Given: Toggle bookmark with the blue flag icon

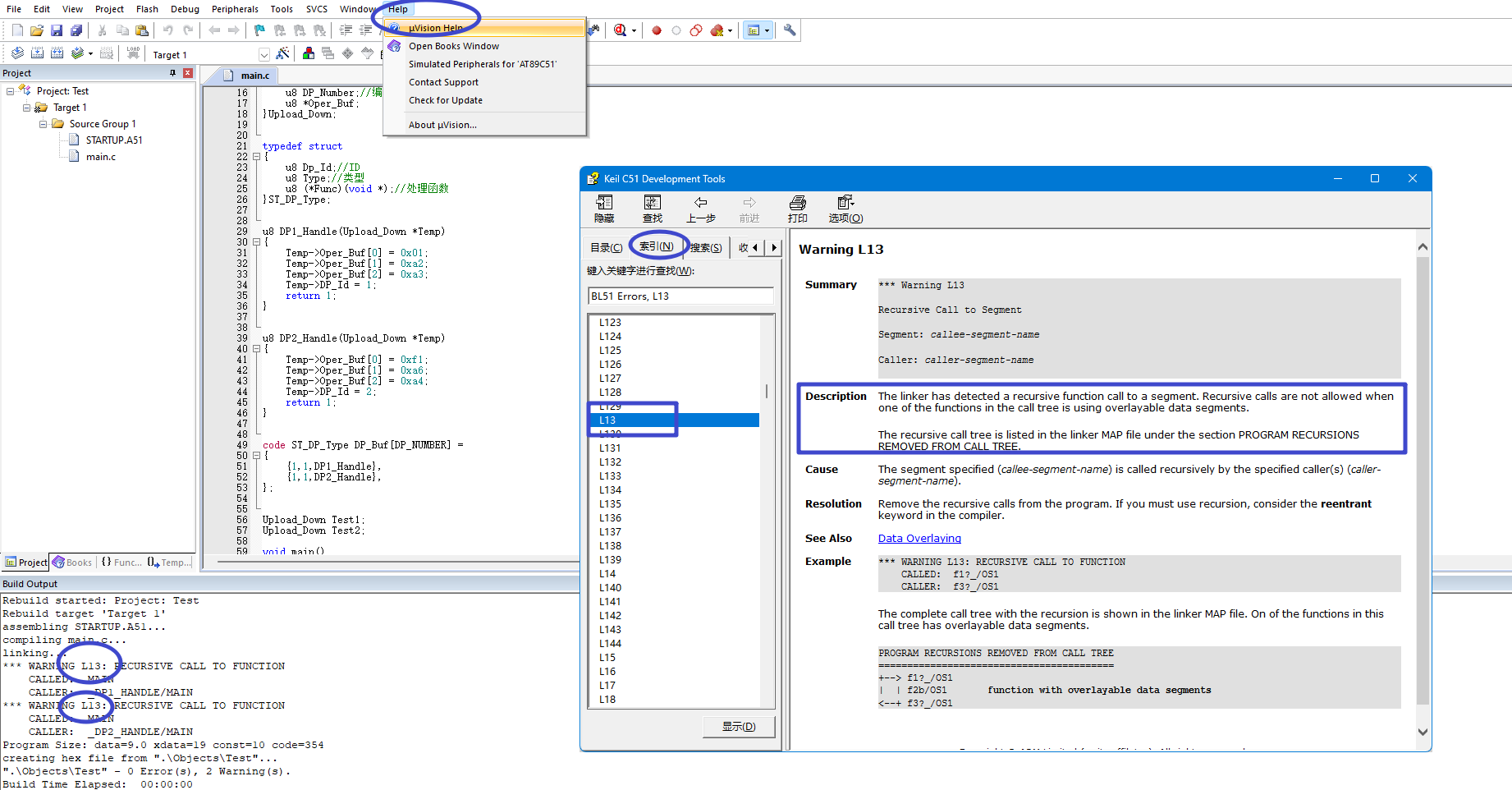Looking at the screenshot, I should 260,30.
